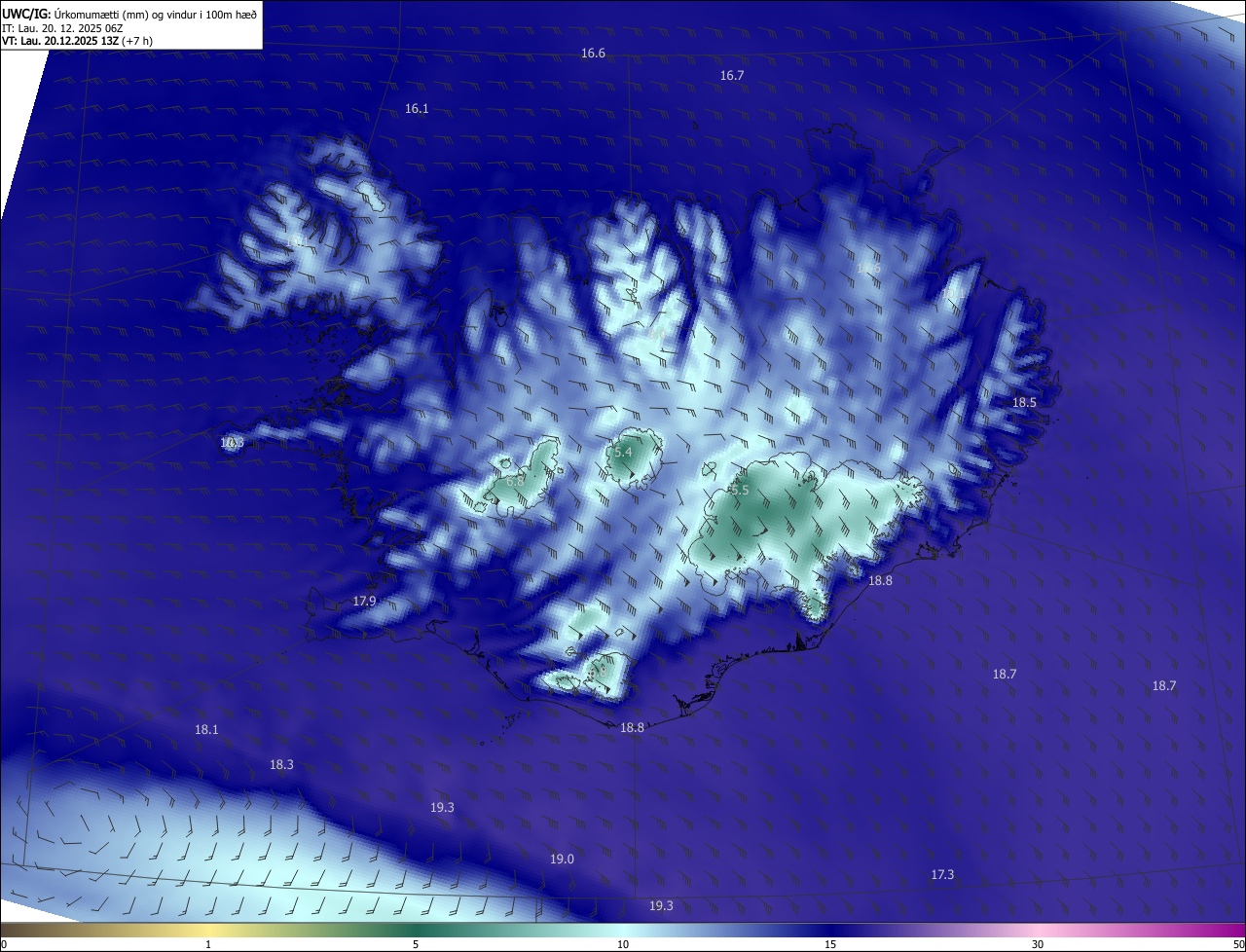Click the 19.0 value label
This screenshot has width=1246, height=952.
(562, 860)
